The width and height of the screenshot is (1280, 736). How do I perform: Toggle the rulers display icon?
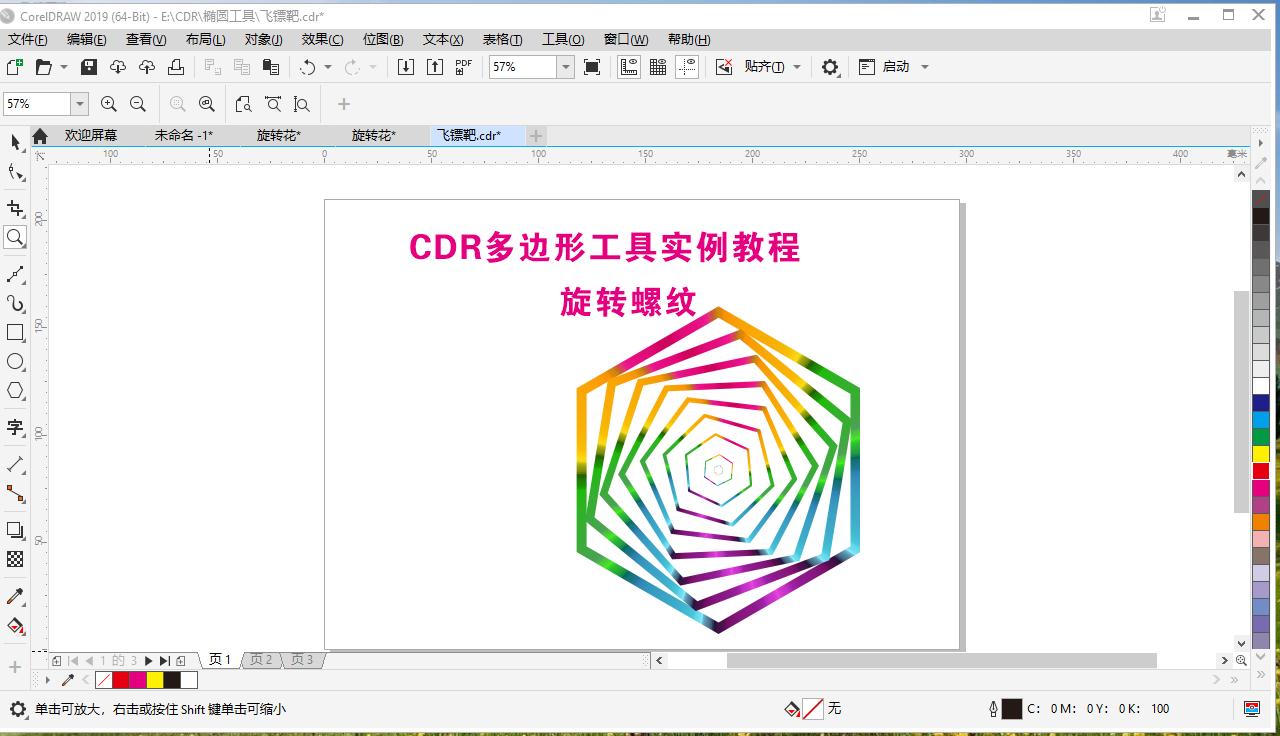pyautogui.click(x=628, y=66)
